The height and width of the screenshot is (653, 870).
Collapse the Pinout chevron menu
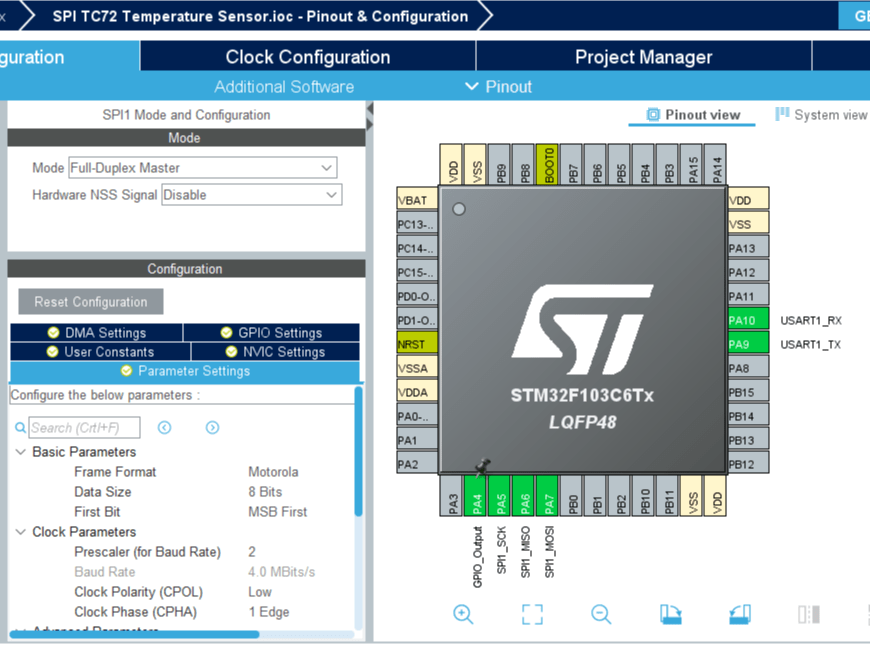tap(470, 86)
